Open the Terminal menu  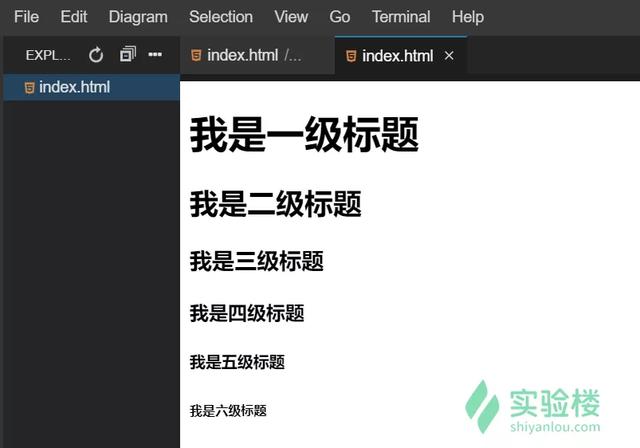click(x=401, y=17)
